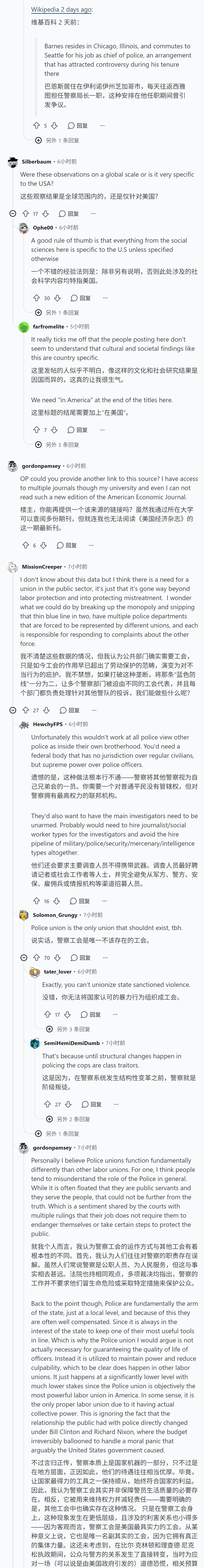Click Ophe00's avatar image
Screen dimensions: 204x1568
click(24, 228)
